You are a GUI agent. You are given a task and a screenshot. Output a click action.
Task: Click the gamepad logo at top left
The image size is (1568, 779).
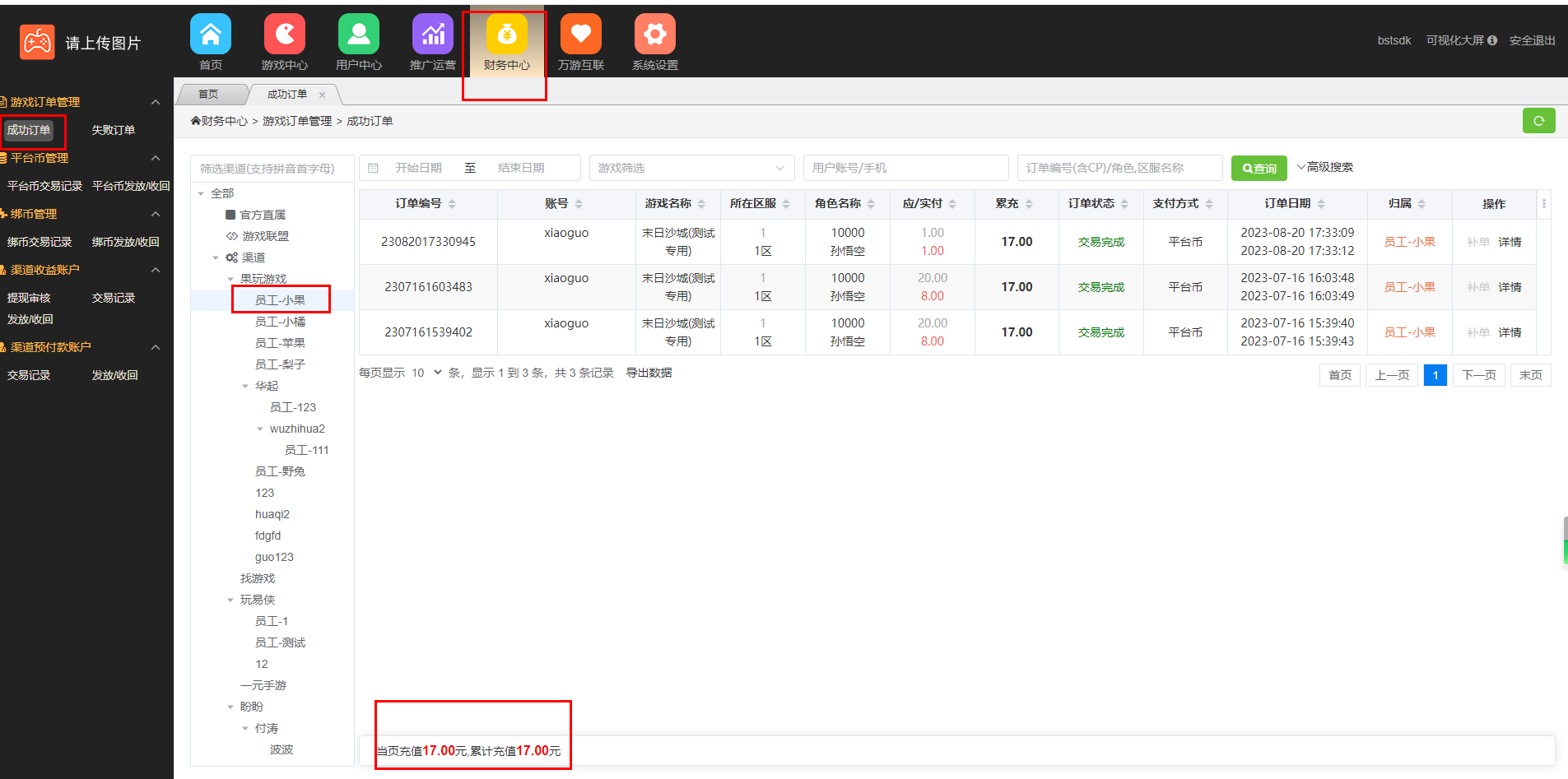click(37, 42)
